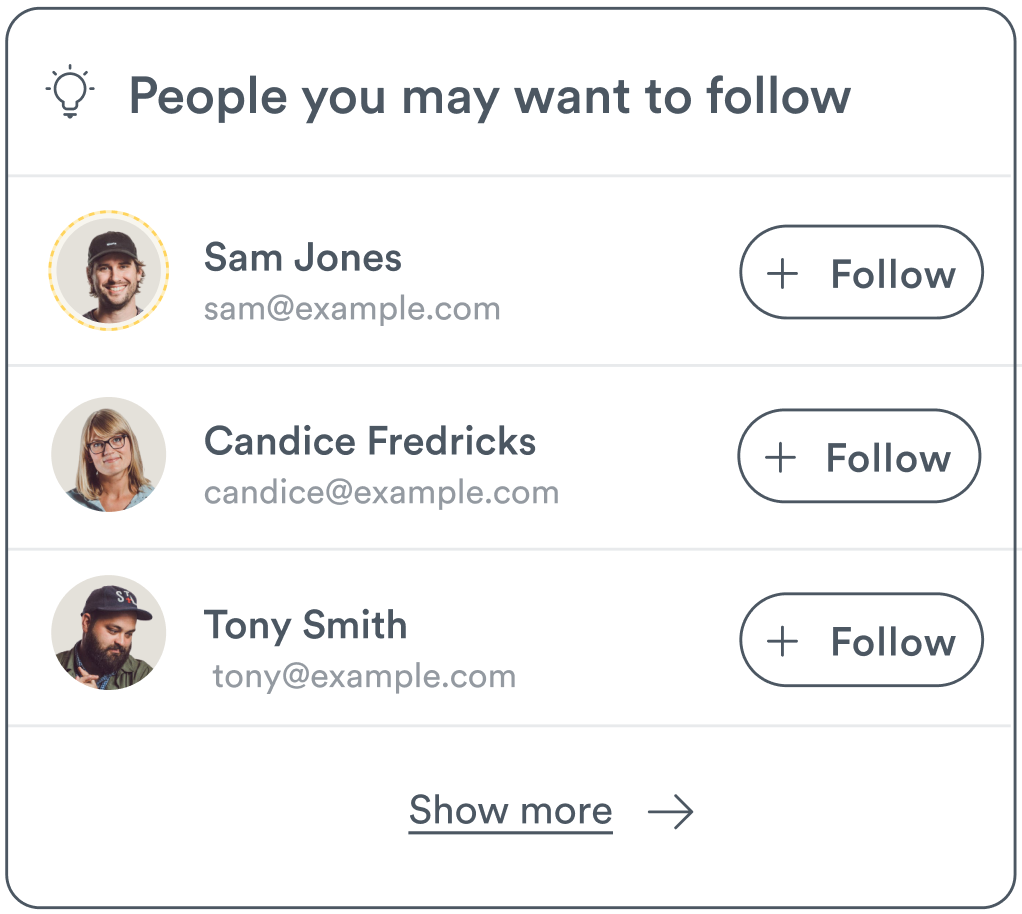Viewport: 1022px width, 914px height.
Task: Open the Candice Fredricks name link
Action: click(x=370, y=441)
